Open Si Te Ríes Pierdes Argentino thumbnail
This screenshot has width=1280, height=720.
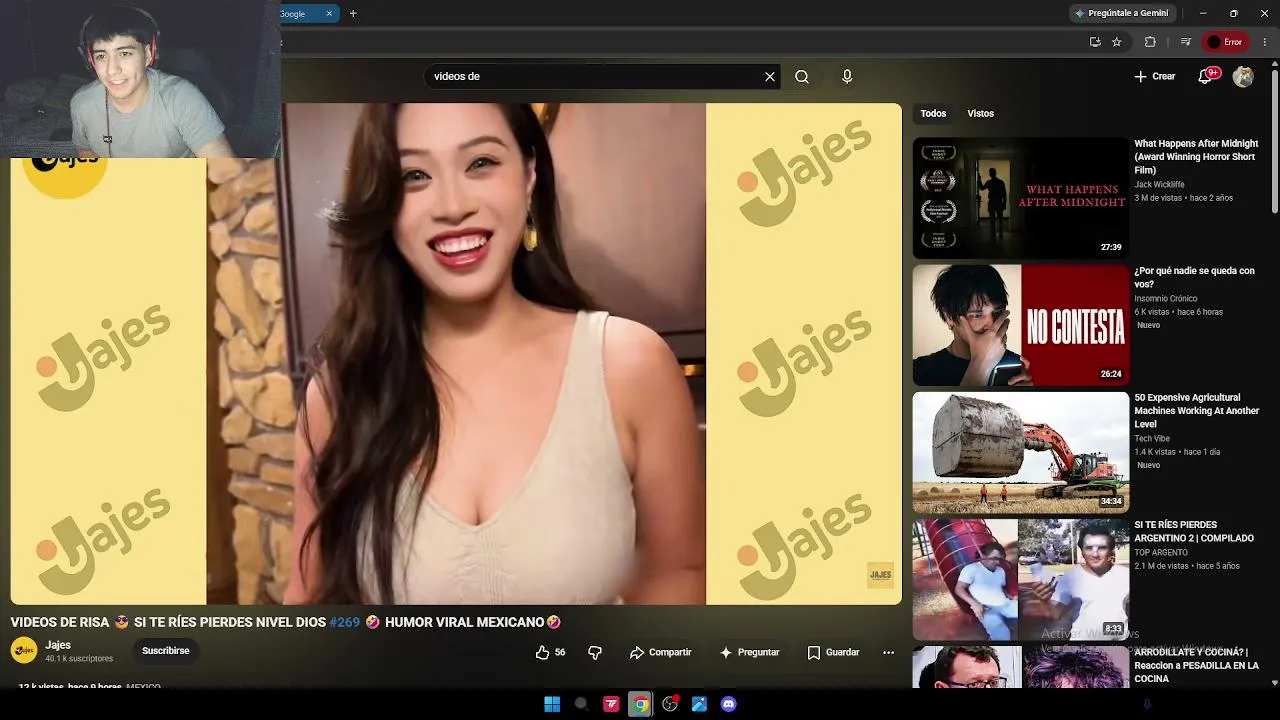click(1021, 579)
